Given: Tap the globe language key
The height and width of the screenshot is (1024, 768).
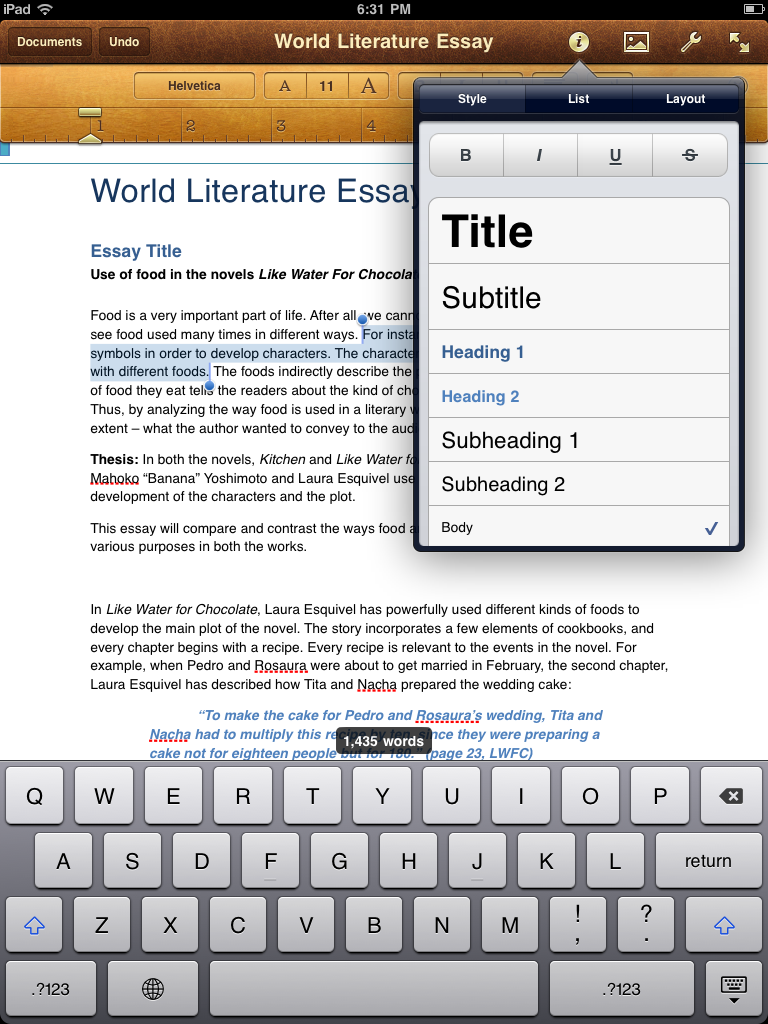Looking at the screenshot, I should coord(153,989).
